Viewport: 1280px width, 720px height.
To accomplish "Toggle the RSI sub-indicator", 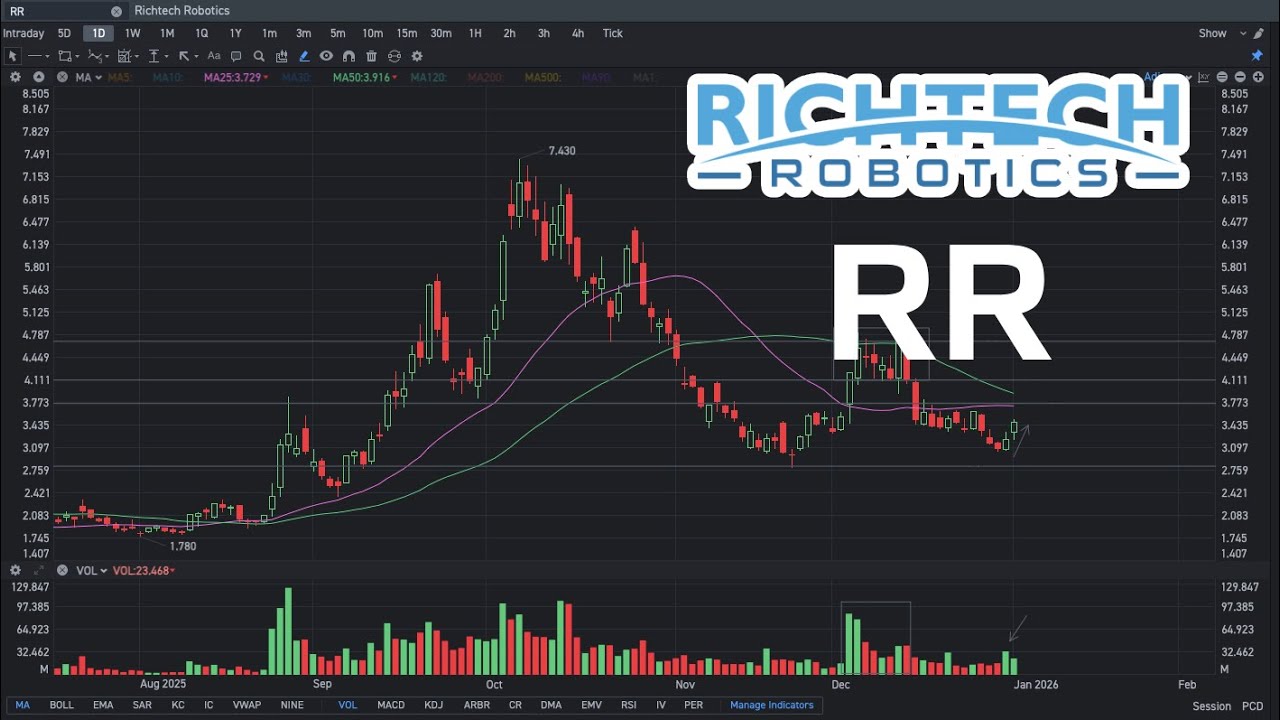I will (x=629, y=705).
